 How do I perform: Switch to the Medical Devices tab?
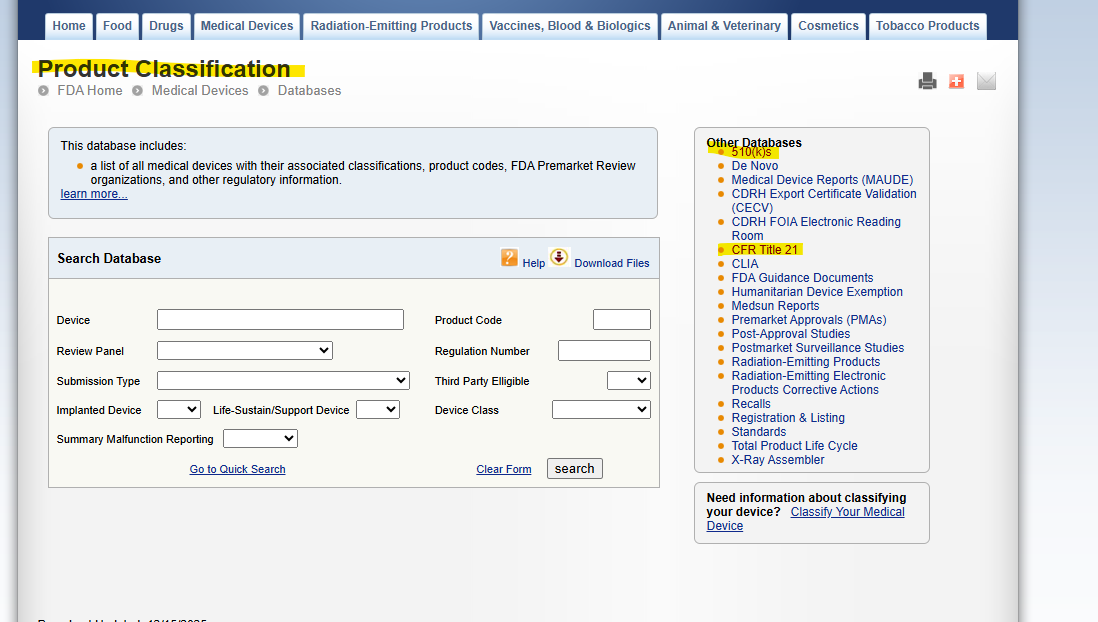tap(247, 26)
